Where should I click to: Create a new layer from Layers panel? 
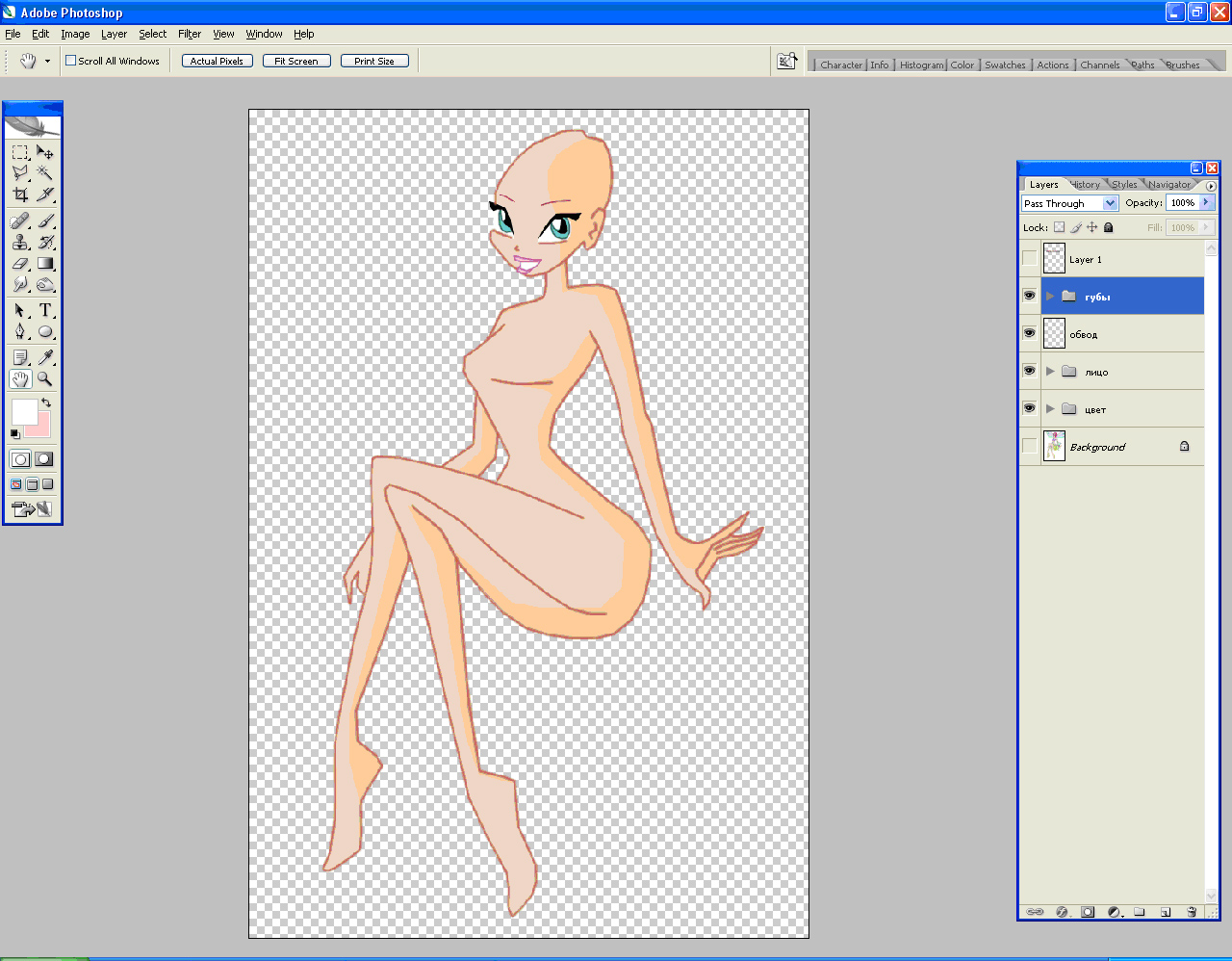pyautogui.click(x=1166, y=911)
